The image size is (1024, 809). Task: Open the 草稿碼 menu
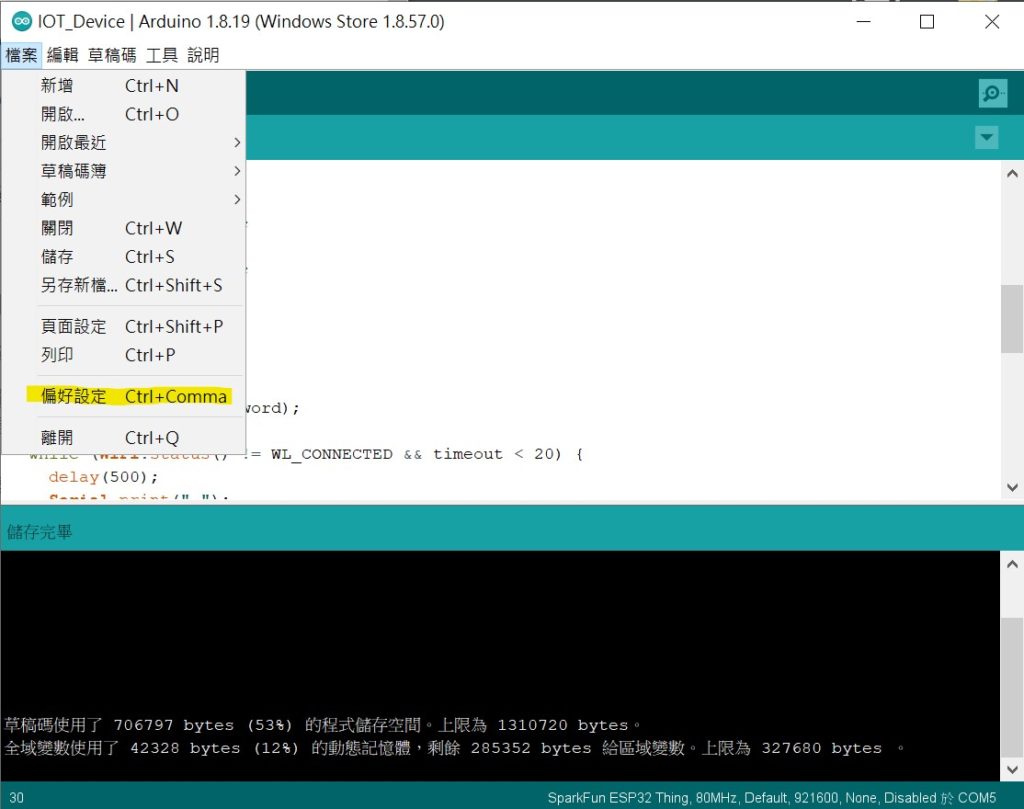coord(112,55)
